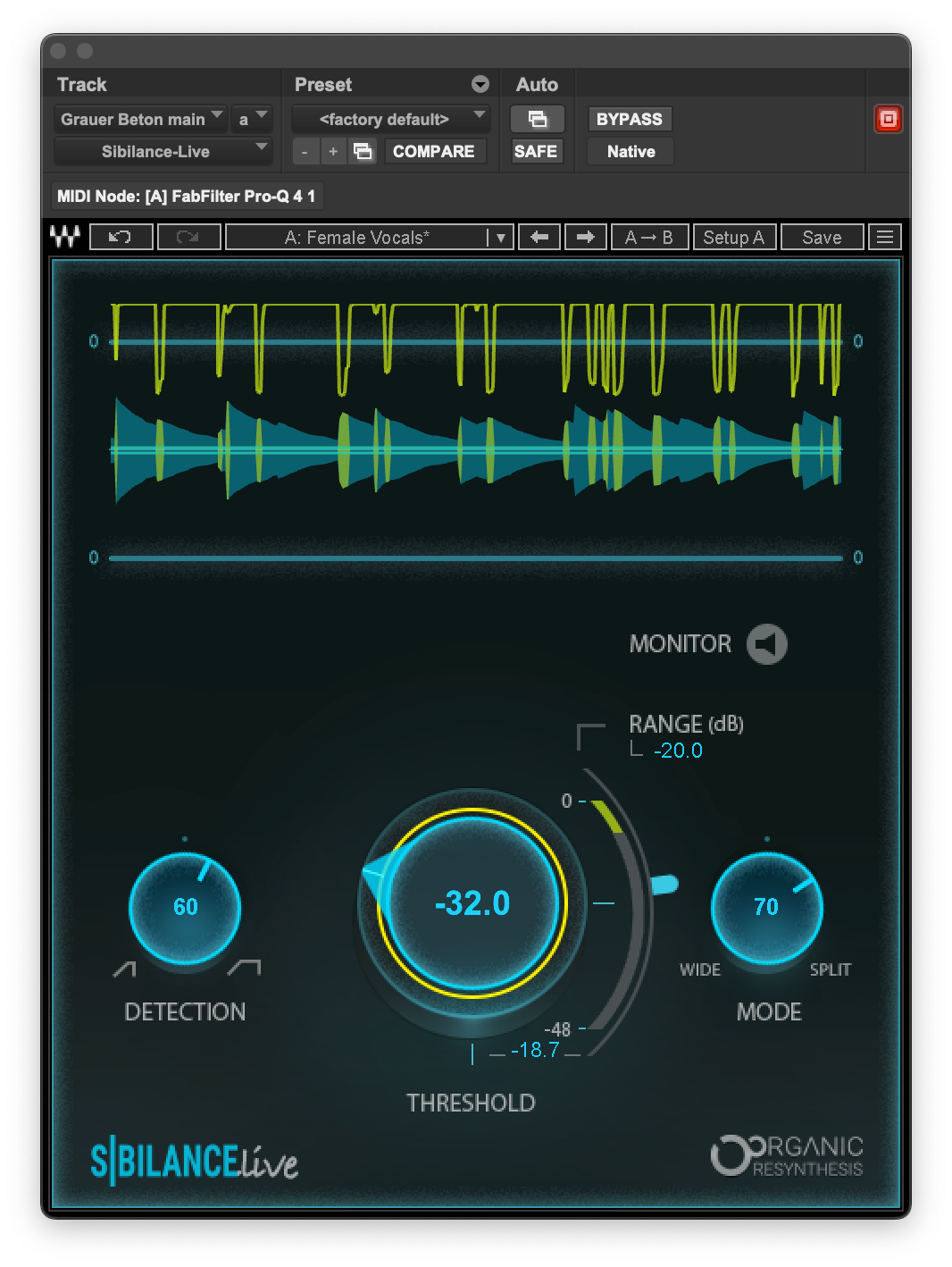Click the copy settings icon under Auto

[x=536, y=118]
